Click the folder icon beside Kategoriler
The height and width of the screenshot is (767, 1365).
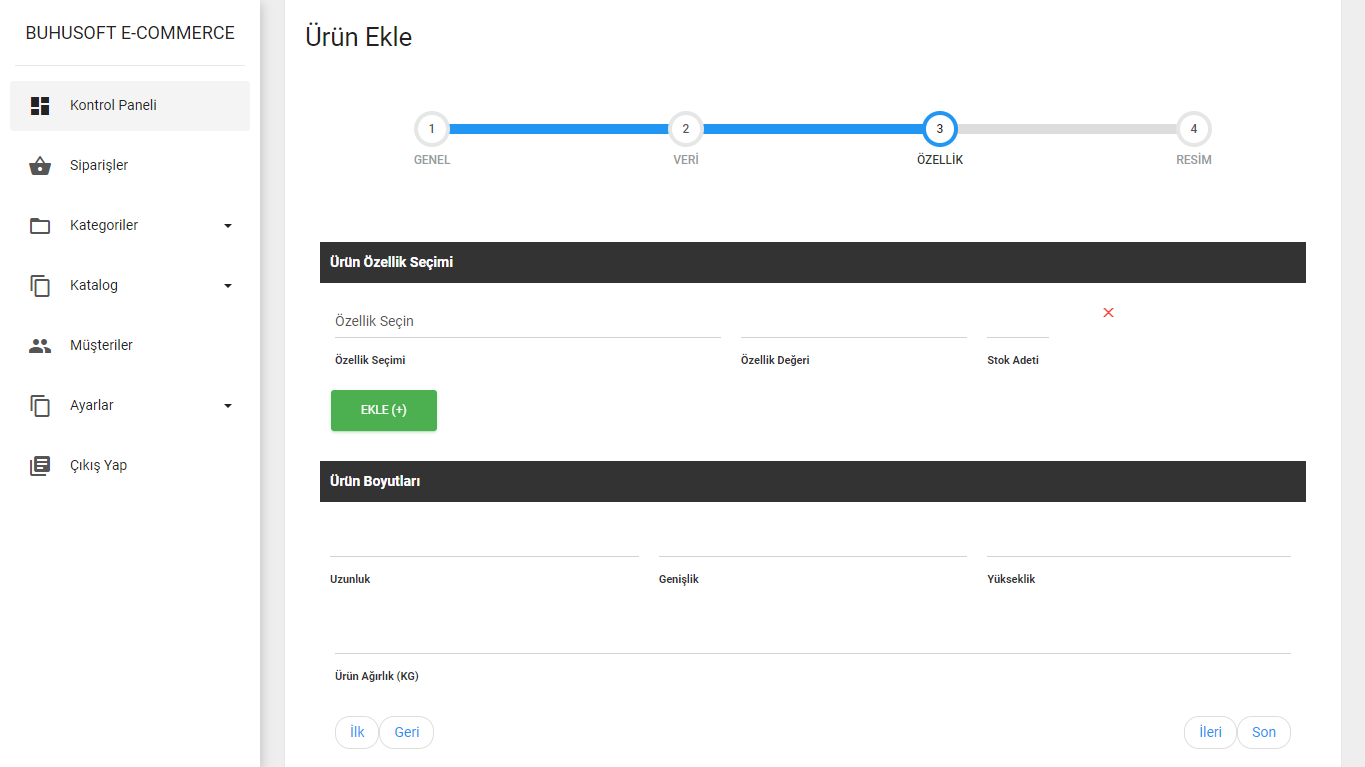40,226
